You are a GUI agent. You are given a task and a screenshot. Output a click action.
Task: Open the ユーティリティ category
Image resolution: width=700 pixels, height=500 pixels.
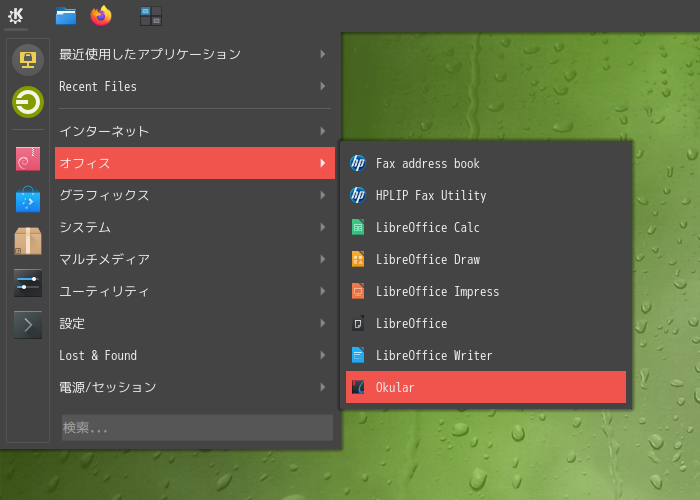pos(195,291)
